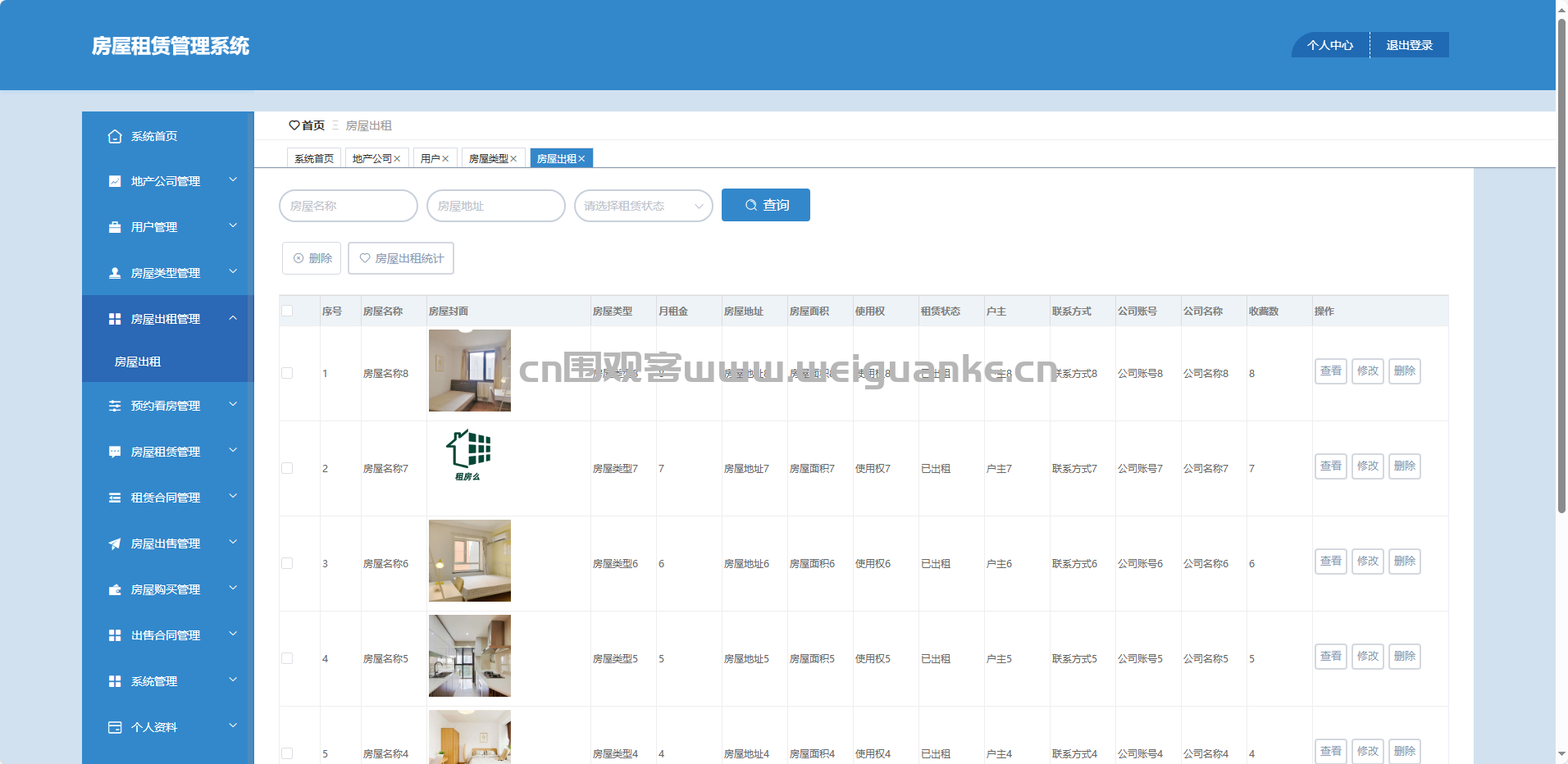Click the chart icon beside 地产公司管理
1568x764 pixels.
115,181
